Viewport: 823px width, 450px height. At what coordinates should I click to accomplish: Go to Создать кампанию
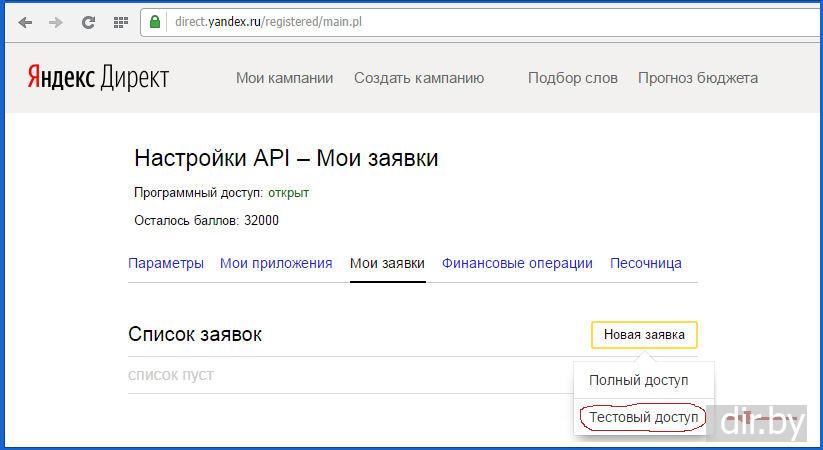pyautogui.click(x=418, y=78)
